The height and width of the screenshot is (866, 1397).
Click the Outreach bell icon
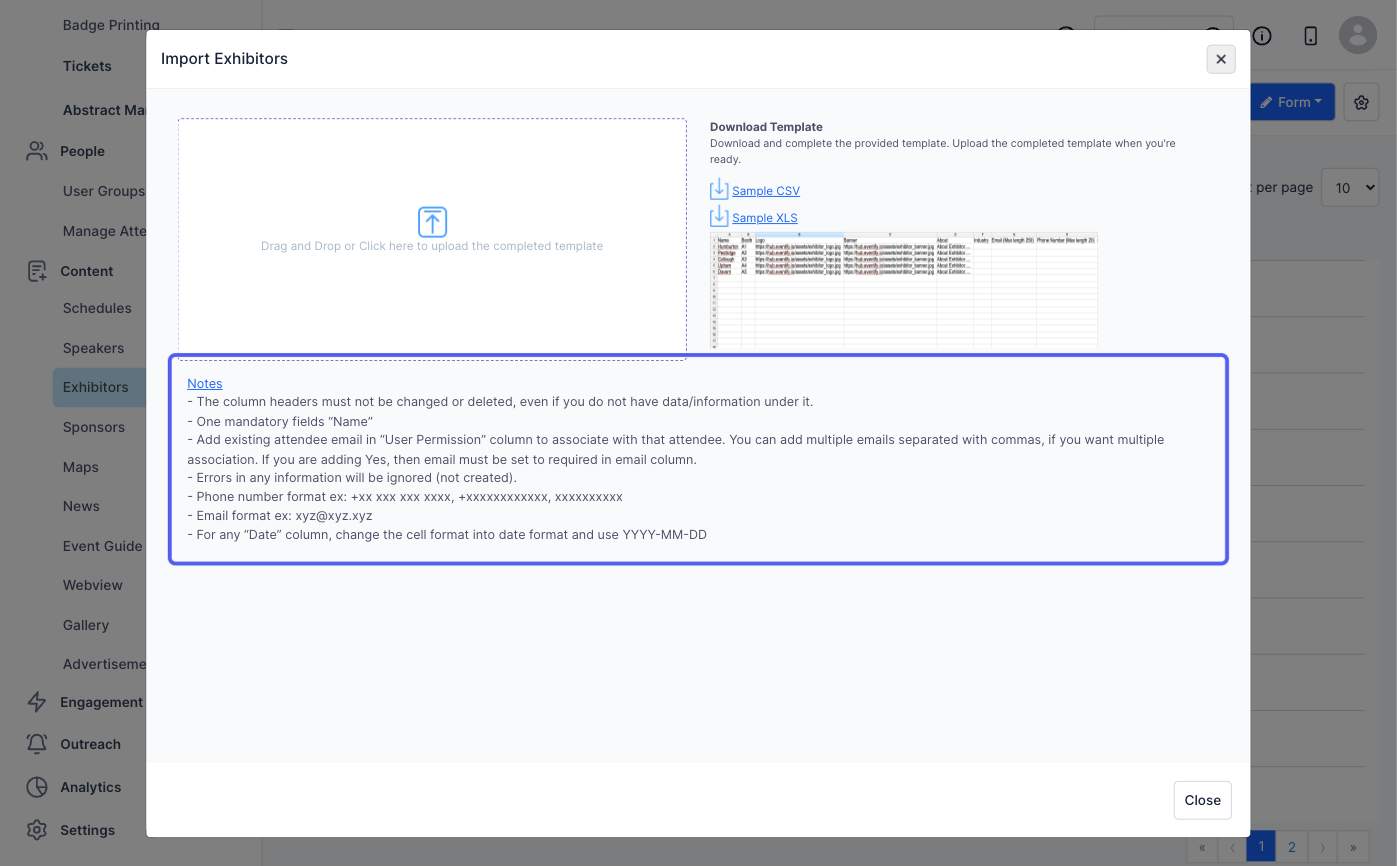pos(37,744)
